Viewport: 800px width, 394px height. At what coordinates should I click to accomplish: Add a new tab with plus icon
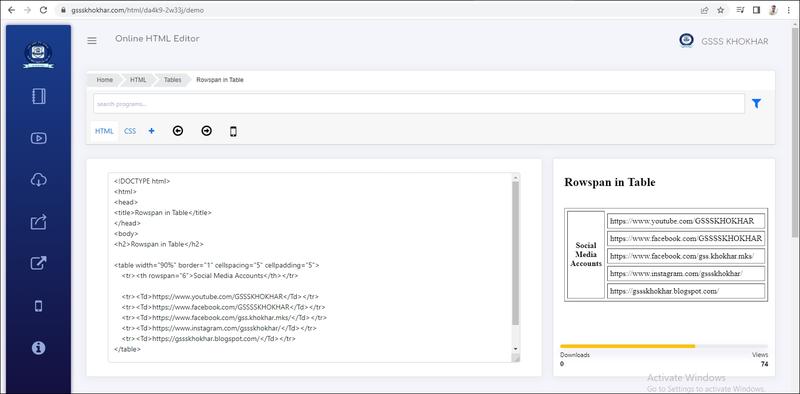(x=152, y=131)
